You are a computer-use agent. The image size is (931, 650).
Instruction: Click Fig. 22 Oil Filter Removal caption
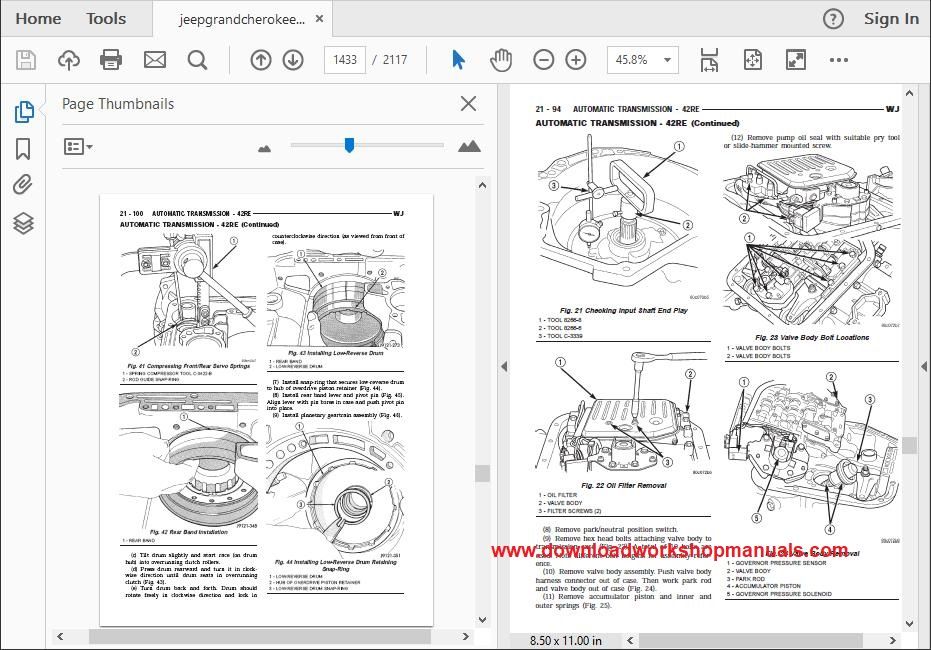(x=623, y=486)
